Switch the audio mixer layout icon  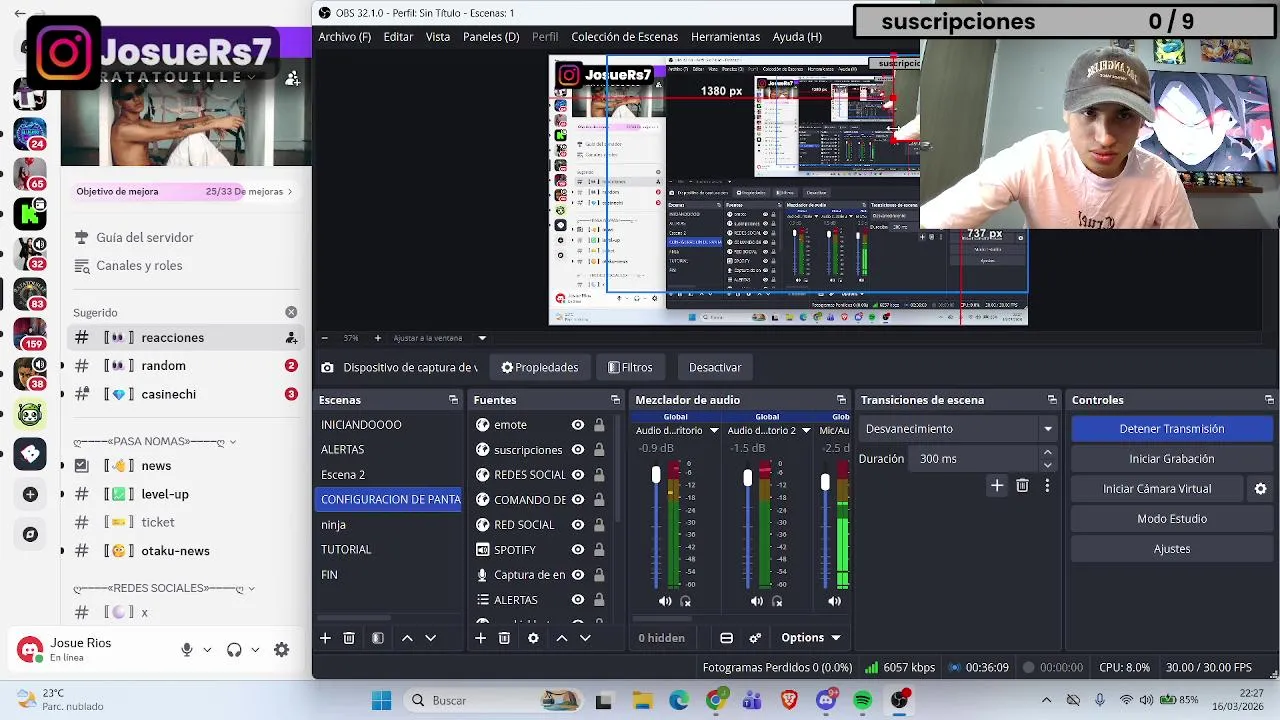coord(727,638)
